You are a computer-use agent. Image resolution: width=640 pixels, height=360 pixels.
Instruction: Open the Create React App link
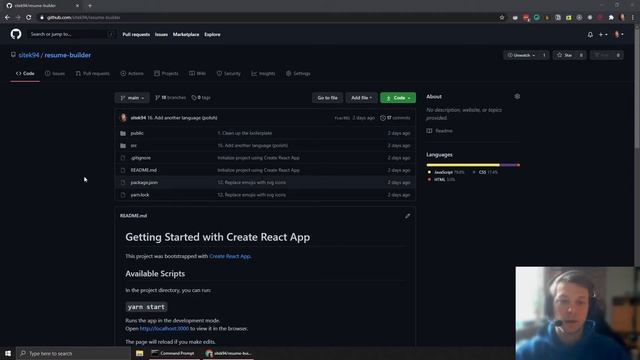(x=230, y=256)
